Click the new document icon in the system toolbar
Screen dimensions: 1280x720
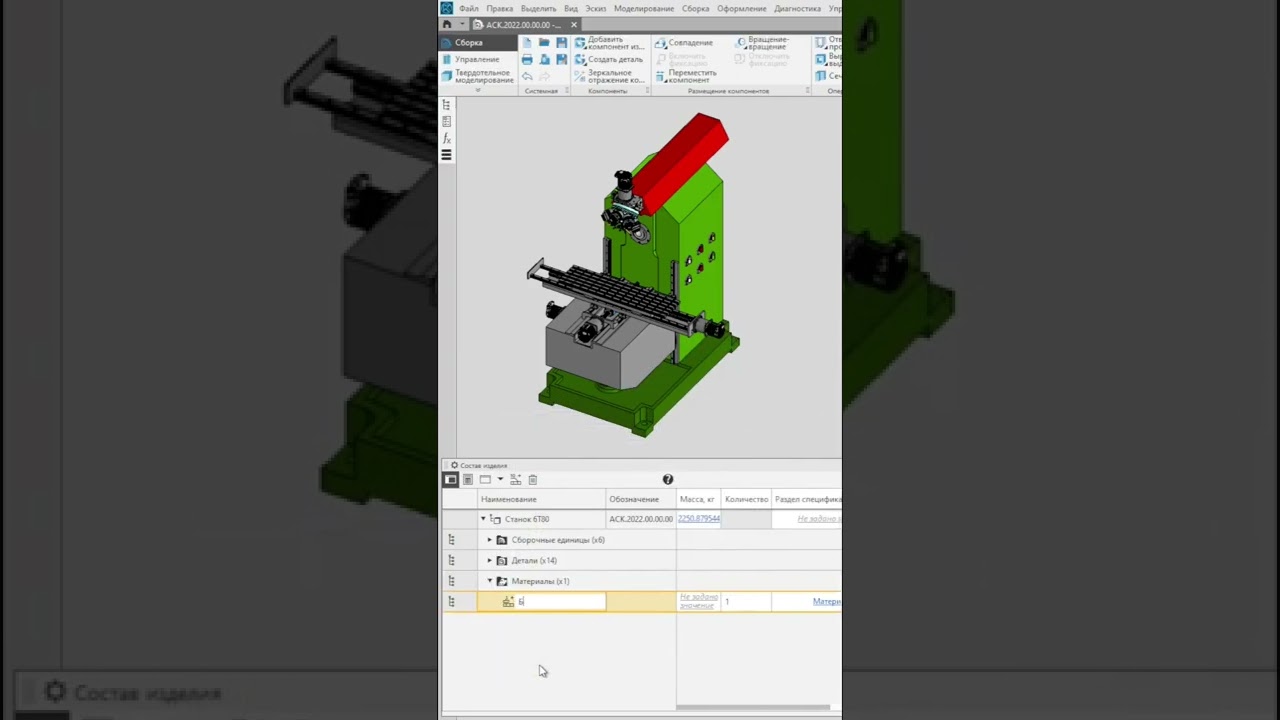(527, 43)
